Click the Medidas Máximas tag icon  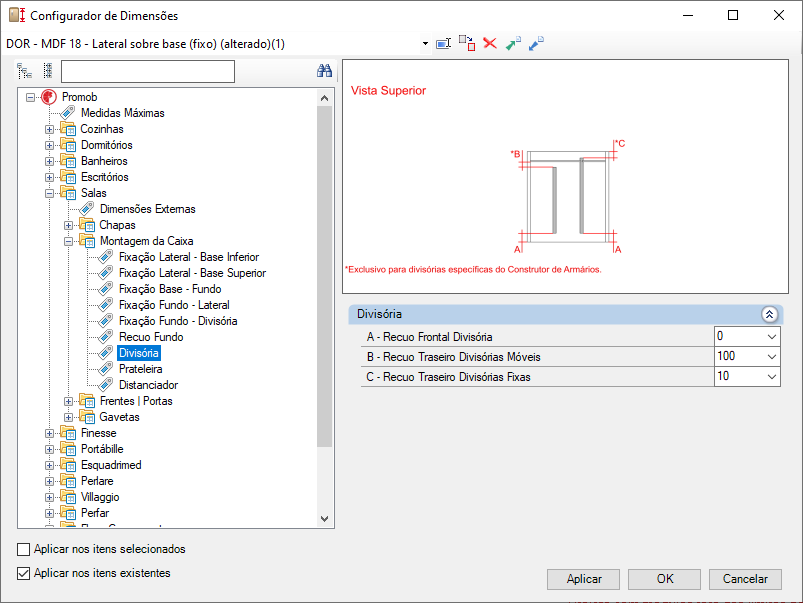click(68, 113)
